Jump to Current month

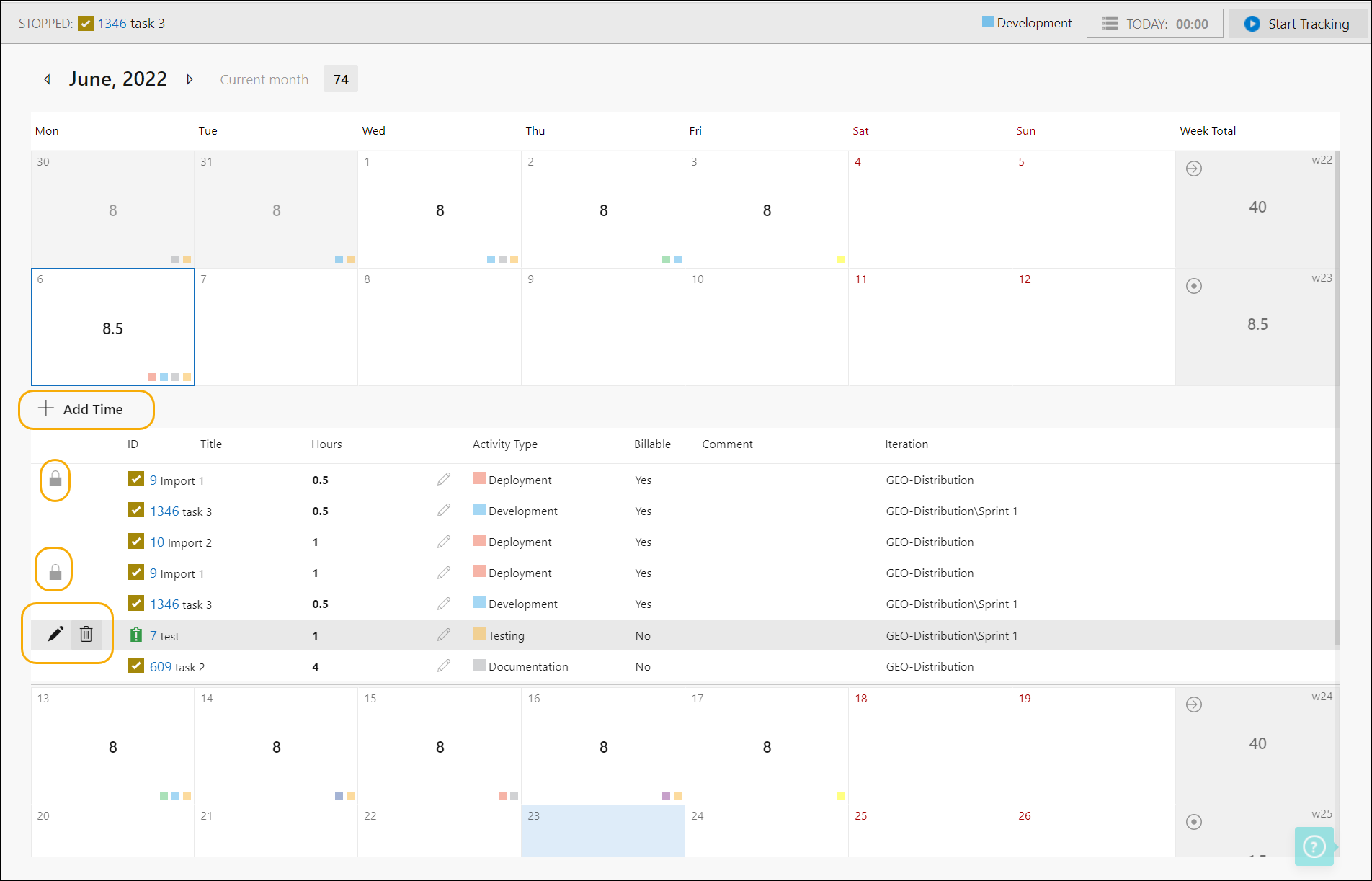264,79
